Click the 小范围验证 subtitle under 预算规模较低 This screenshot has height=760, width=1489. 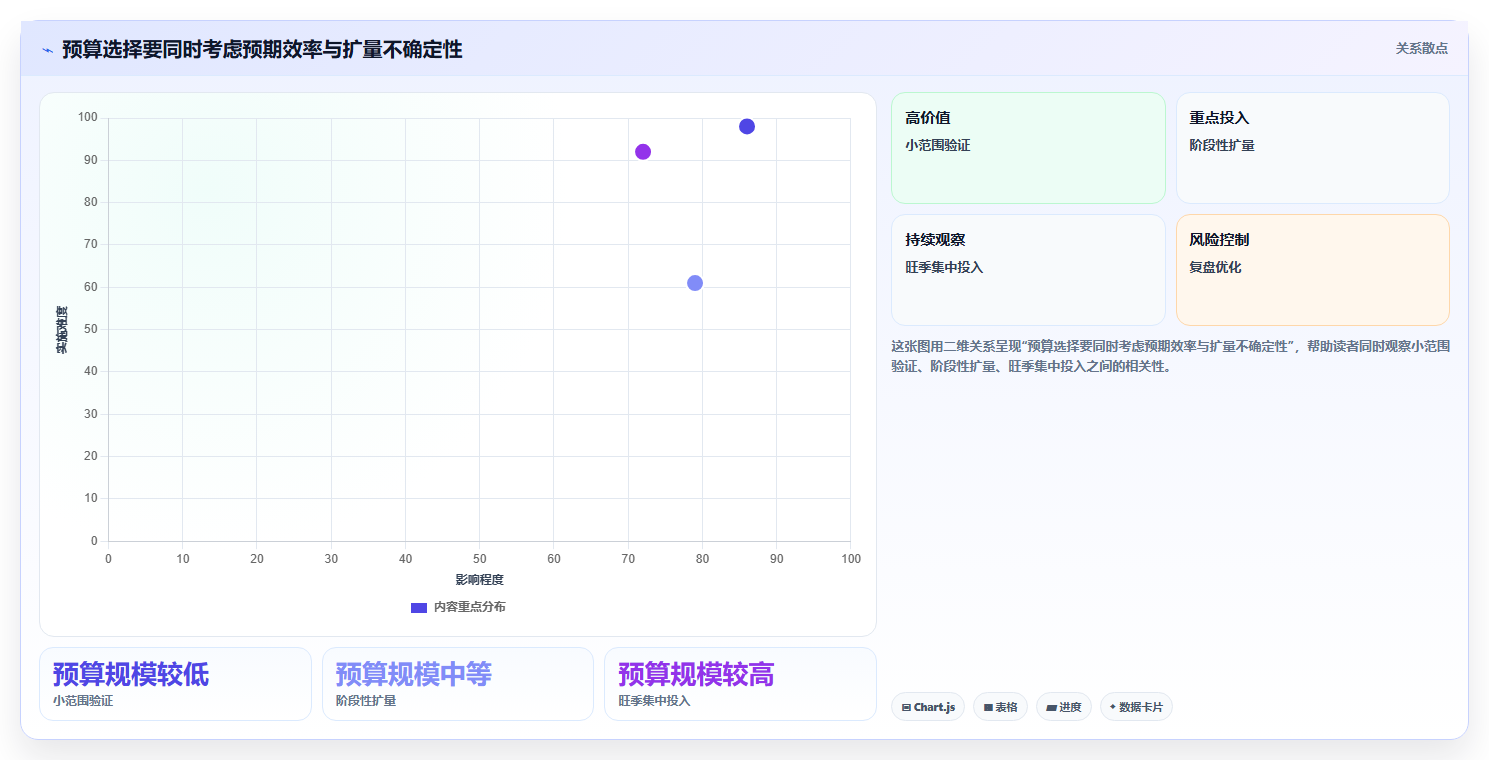point(83,701)
